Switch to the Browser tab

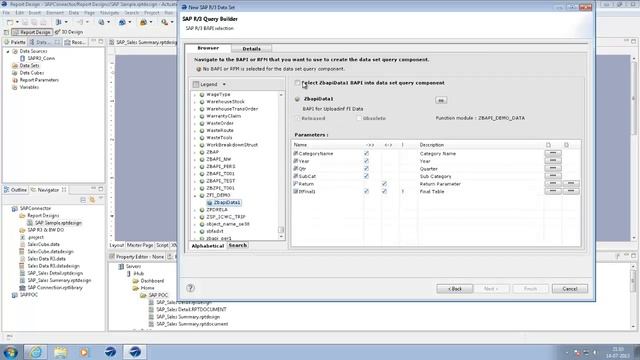pos(208,48)
